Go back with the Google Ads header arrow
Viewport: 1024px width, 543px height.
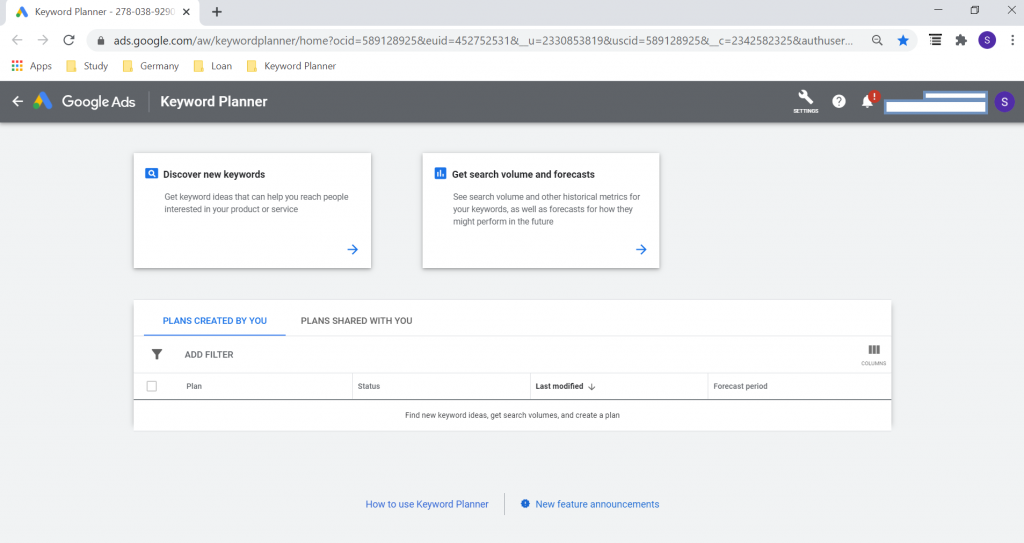(18, 101)
